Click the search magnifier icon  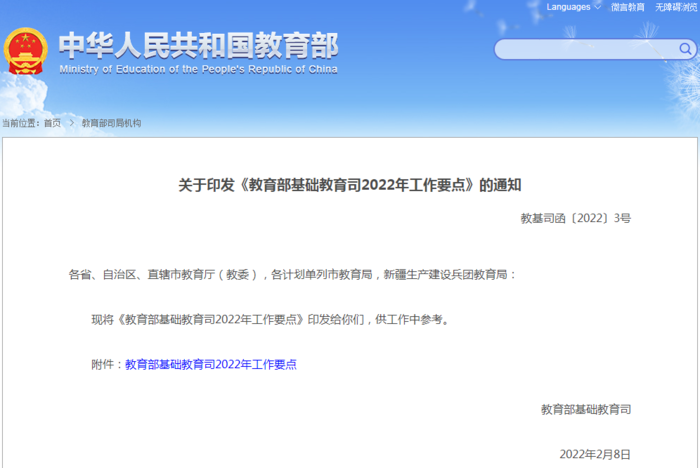pyautogui.click(x=685, y=49)
